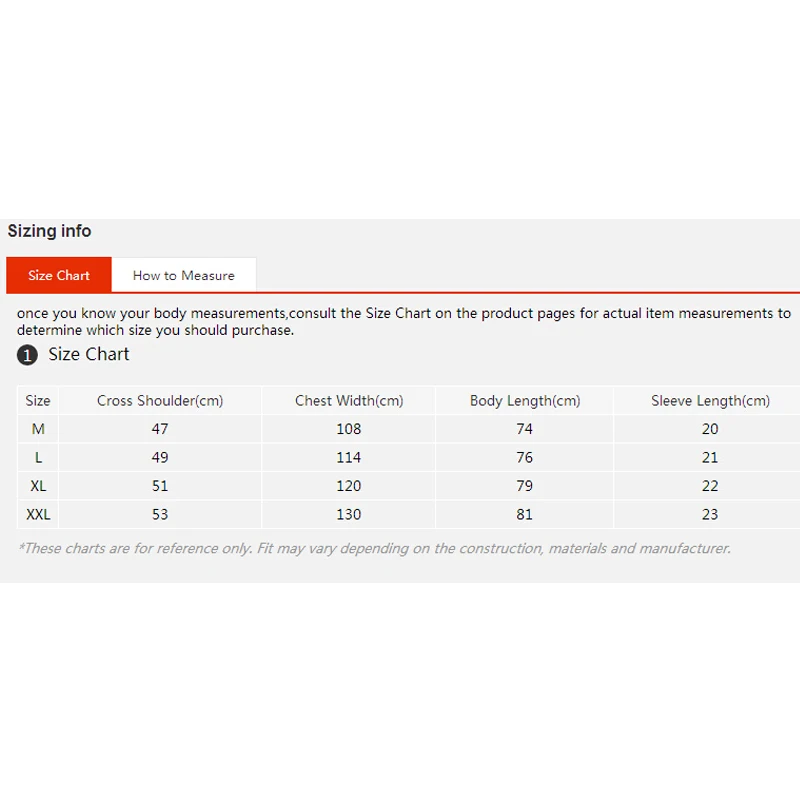This screenshot has width=800, height=800.
Task: Select the XL size row label
Action: tap(38, 486)
